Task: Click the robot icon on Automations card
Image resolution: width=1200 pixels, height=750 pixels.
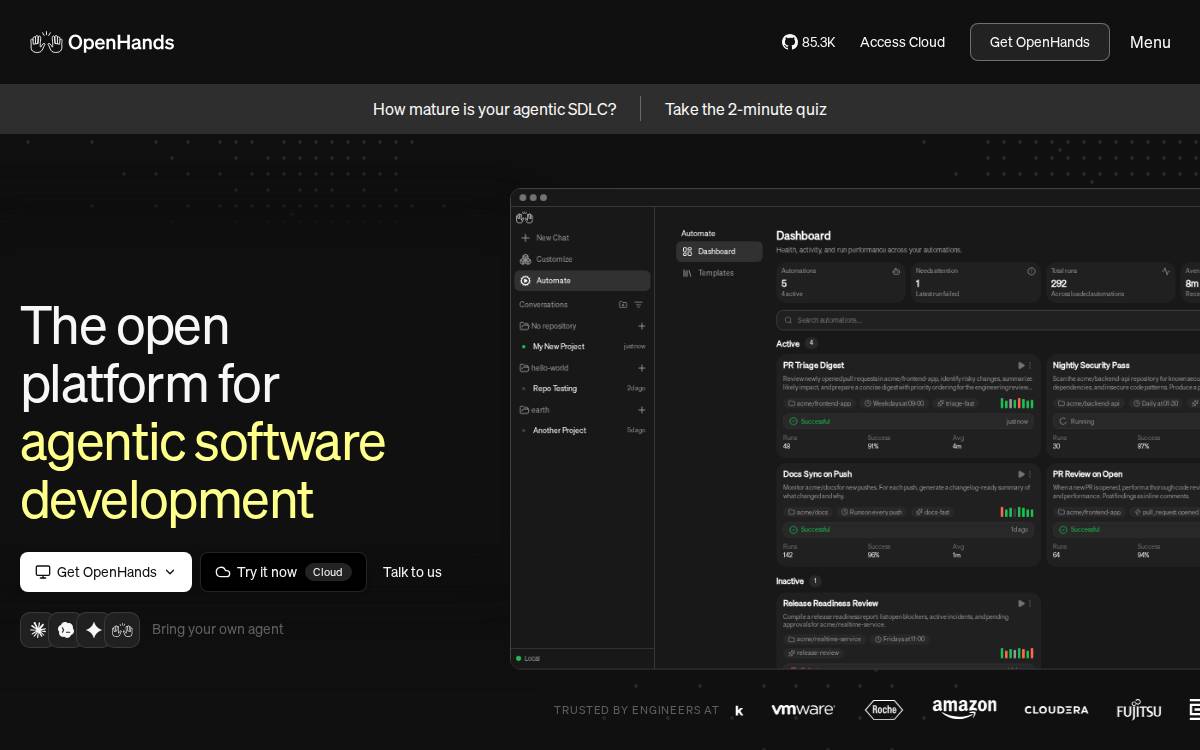Action: coord(896,271)
